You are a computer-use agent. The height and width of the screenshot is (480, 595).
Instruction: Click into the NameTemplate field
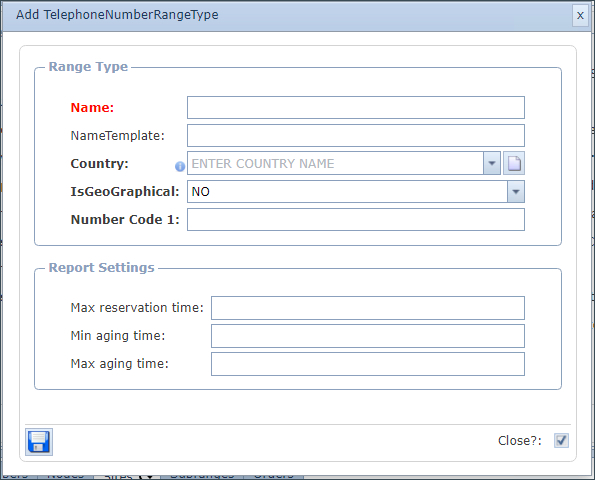coord(356,135)
